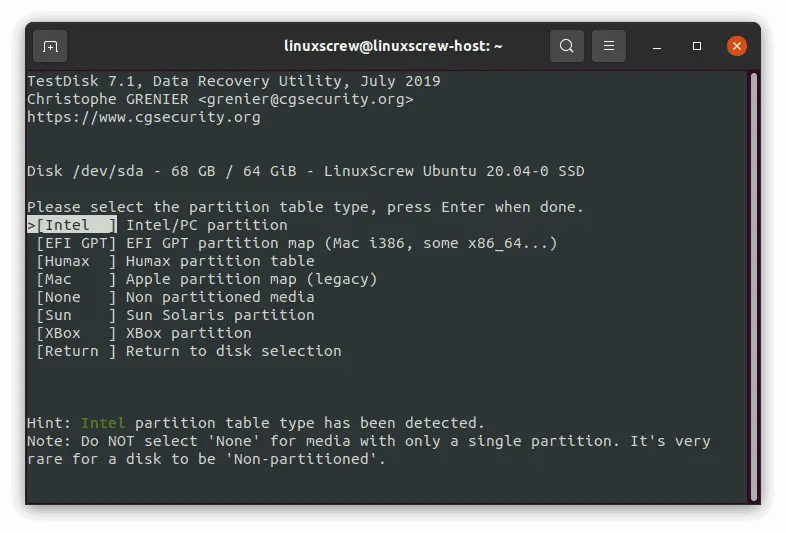Maximize the terminal window
The height and width of the screenshot is (533, 786).
tap(697, 46)
